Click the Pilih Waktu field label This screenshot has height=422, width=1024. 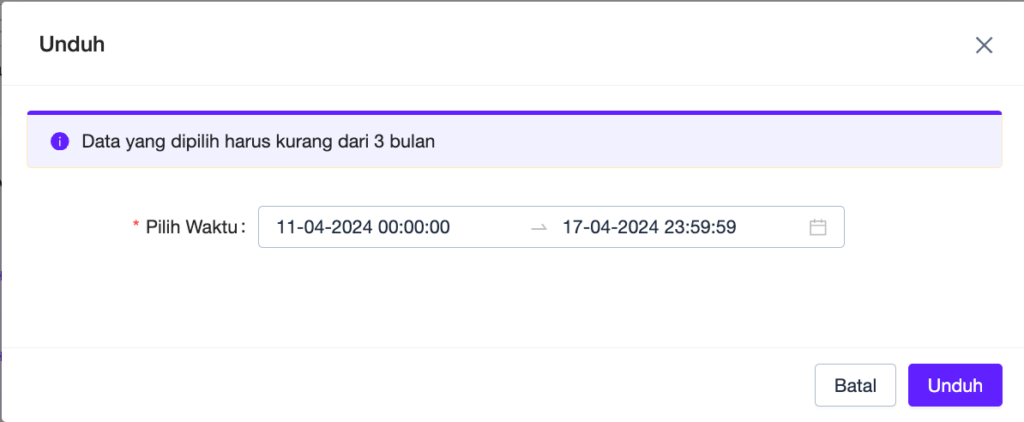coord(195,227)
